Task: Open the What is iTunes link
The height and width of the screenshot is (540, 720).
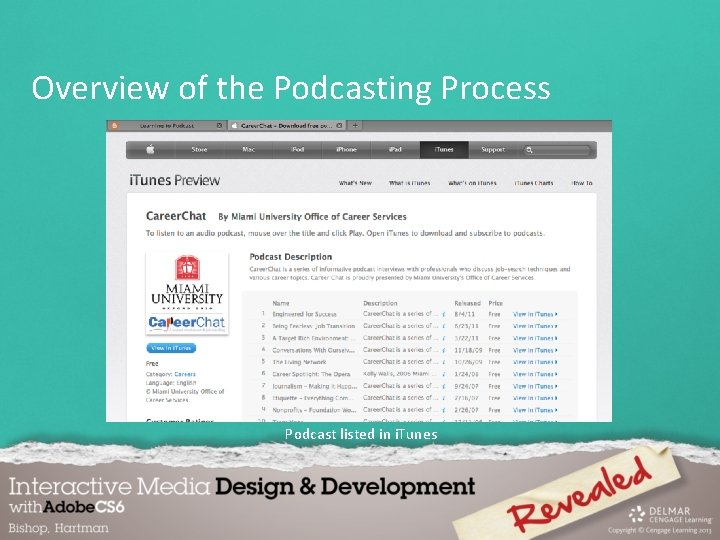Action: (410, 183)
